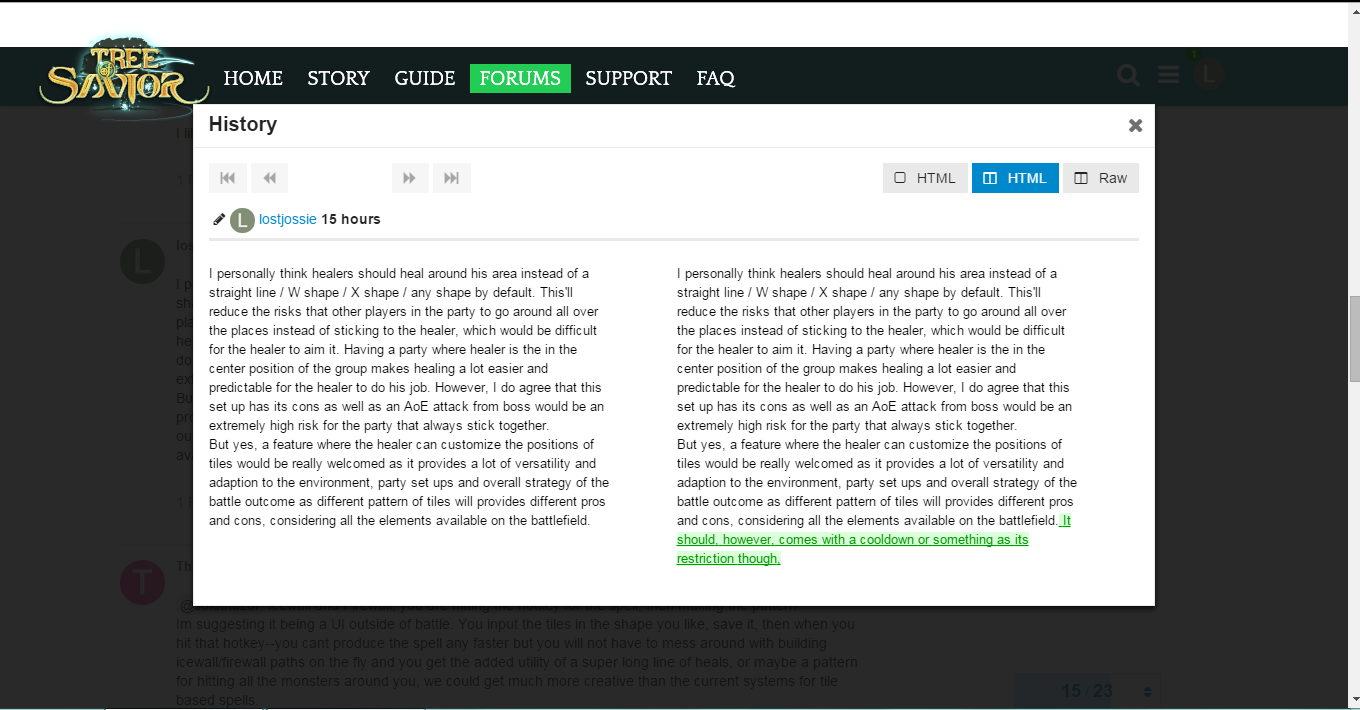Select side-by-side HTML view
Viewport: 1360px width, 710px height.
pyautogui.click(x=1015, y=178)
